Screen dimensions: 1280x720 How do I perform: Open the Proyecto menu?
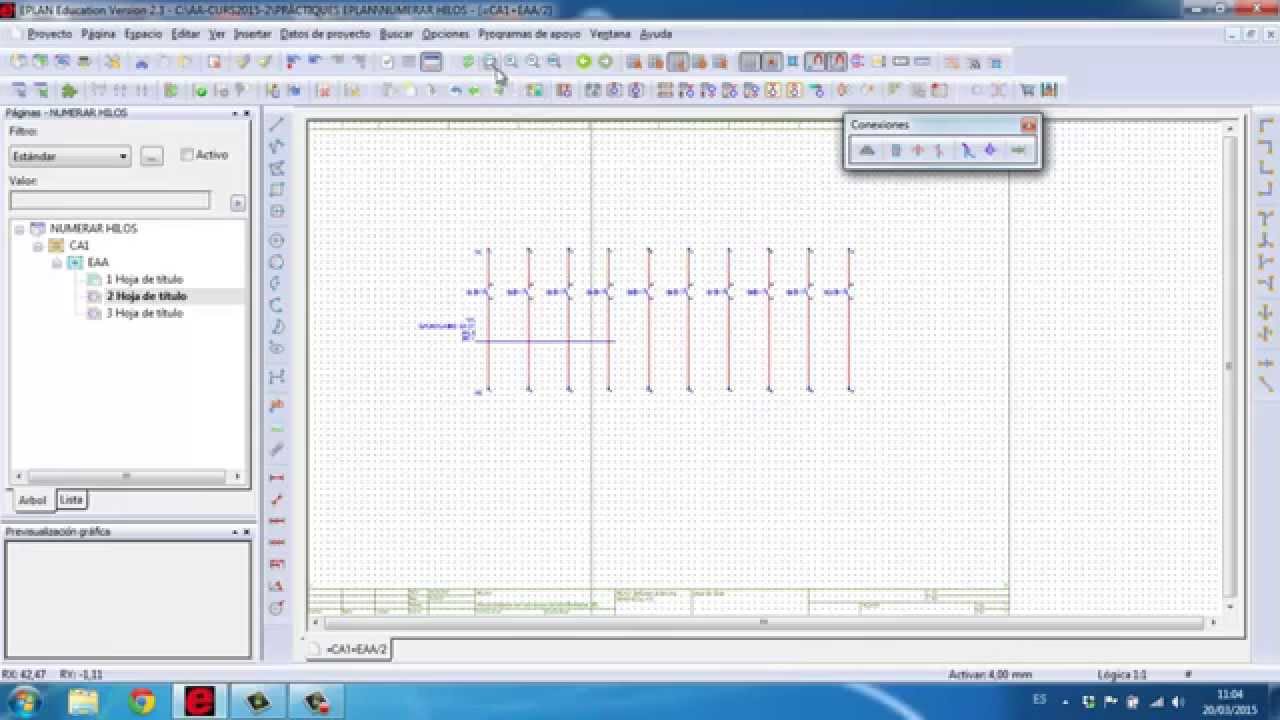[49, 34]
